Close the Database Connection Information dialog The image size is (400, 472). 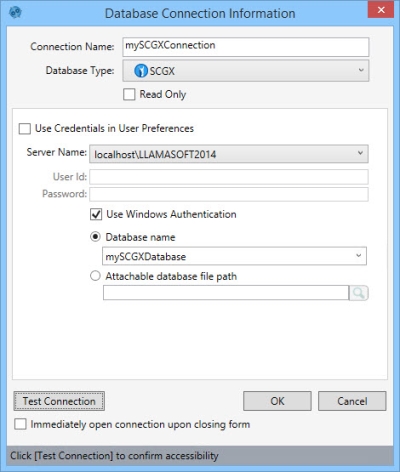381,10
